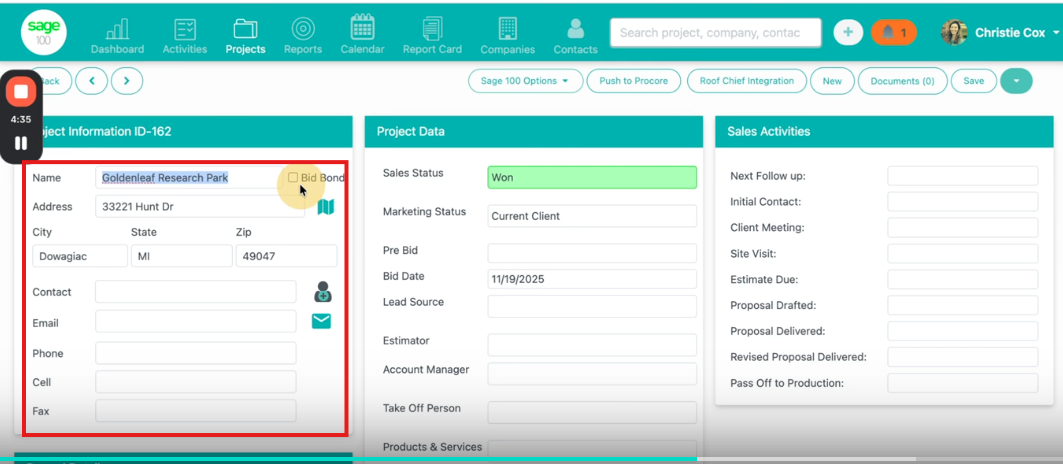Pause the screen recording
The image size is (1063, 464).
click(21, 143)
